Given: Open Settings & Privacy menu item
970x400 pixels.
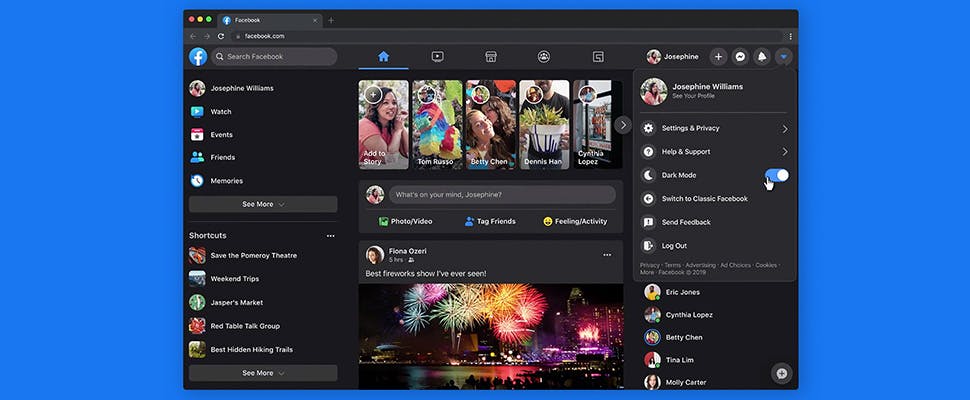Looking at the screenshot, I should (715, 129).
